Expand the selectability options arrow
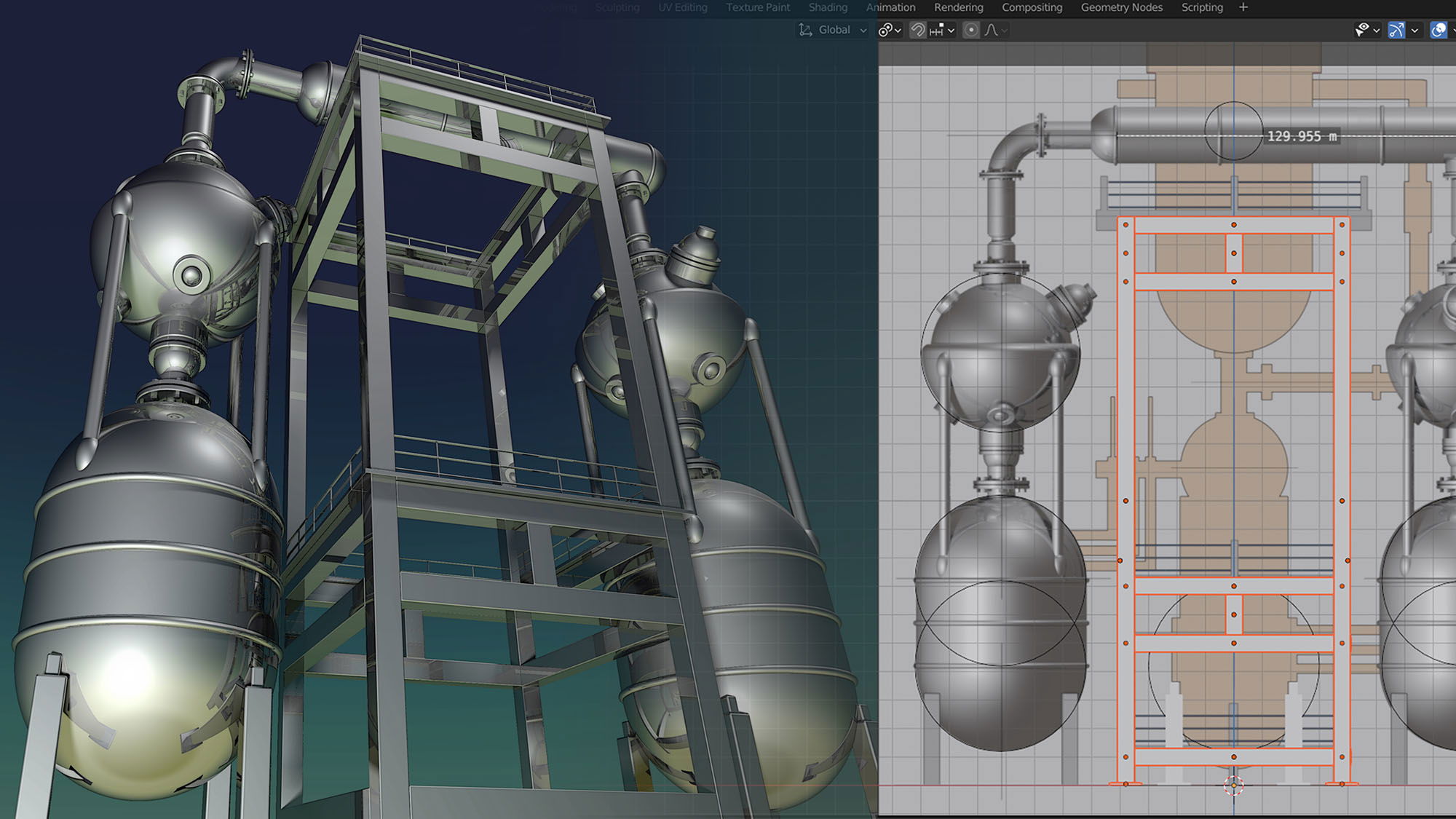Viewport: 1456px width, 819px height. pos(1376,30)
